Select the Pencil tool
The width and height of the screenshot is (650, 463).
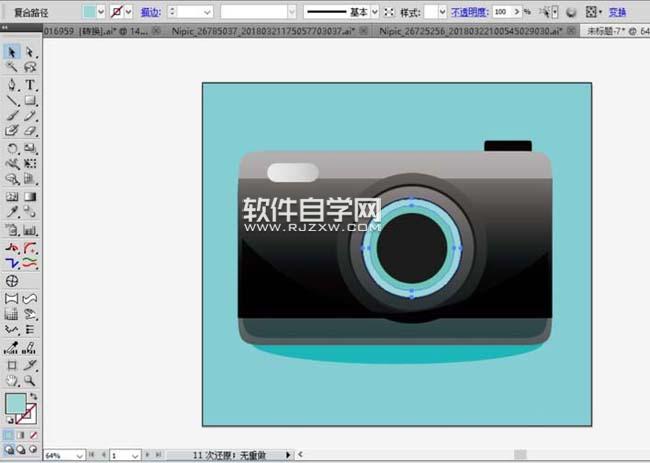tap(29, 116)
